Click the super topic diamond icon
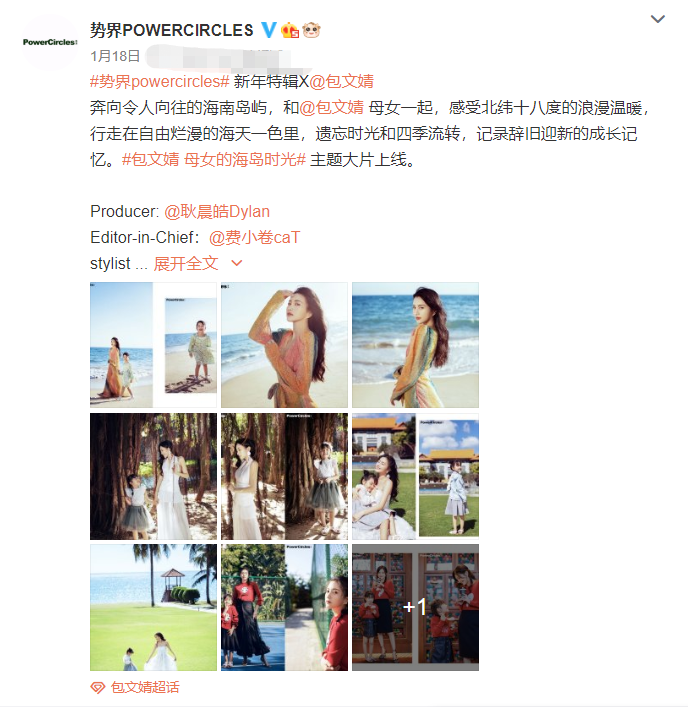Image resolution: width=688 pixels, height=707 pixels. [x=98, y=687]
